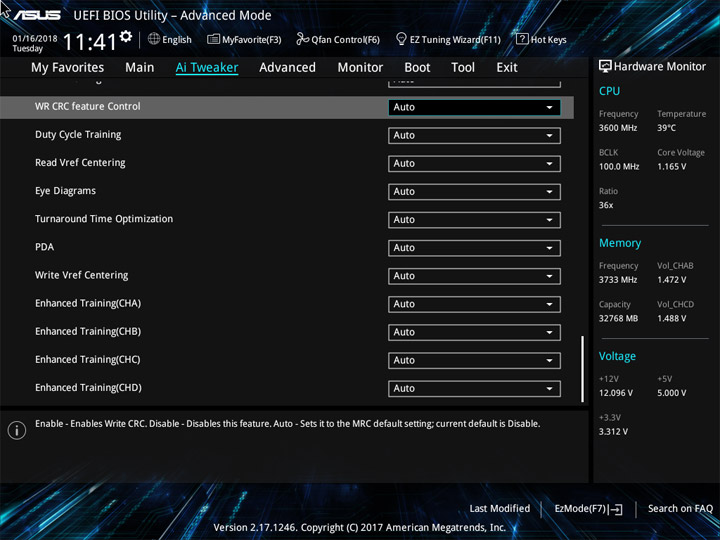This screenshot has height=540, width=720.
Task: Show Hot Keys list
Action: pyautogui.click(x=541, y=39)
